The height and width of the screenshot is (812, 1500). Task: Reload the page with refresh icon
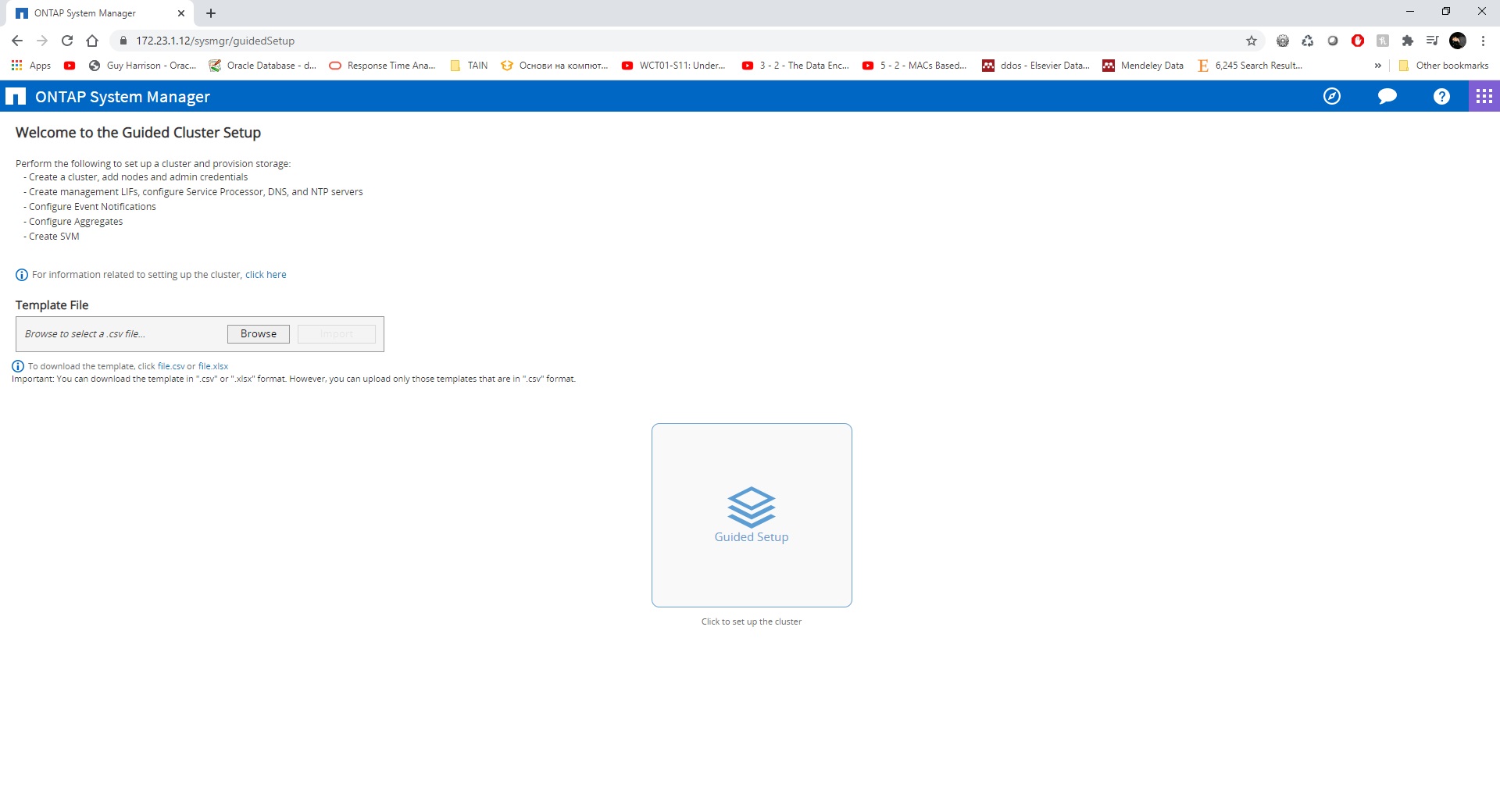[67, 41]
